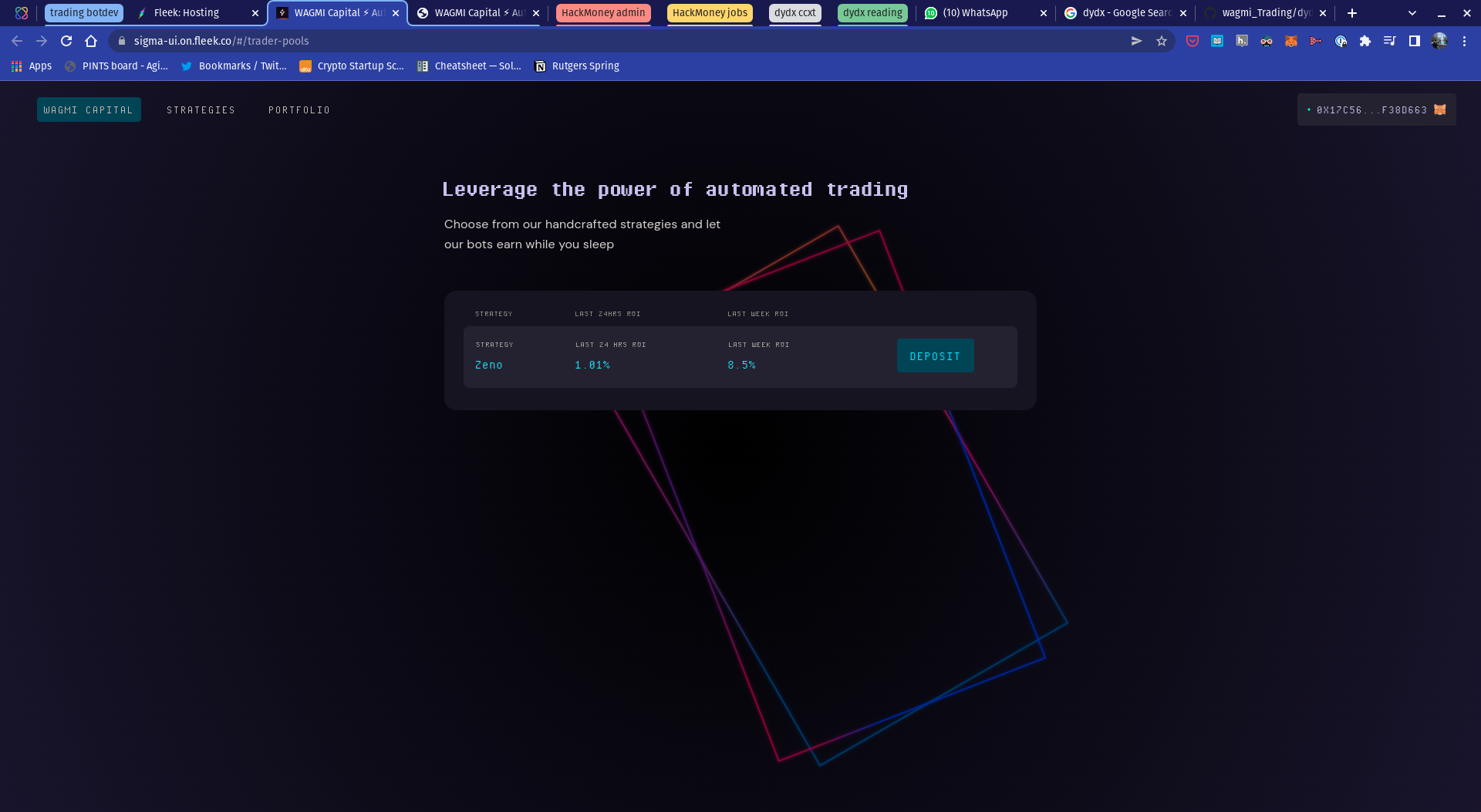Click the browser forward arrow
Screen dimensions: 1481x812
[42, 41]
